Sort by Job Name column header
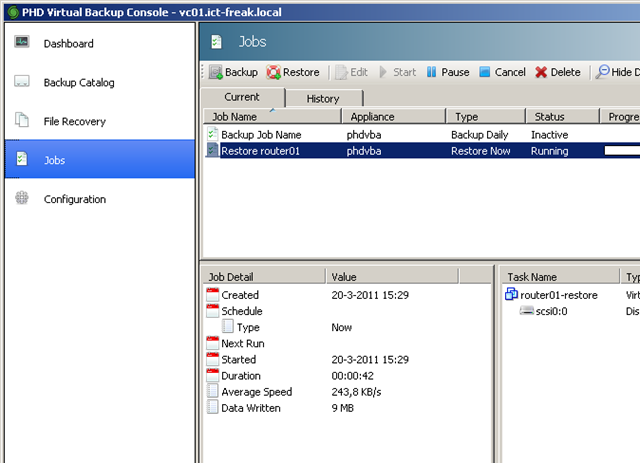Viewport: 640px width, 463px height. [270, 116]
